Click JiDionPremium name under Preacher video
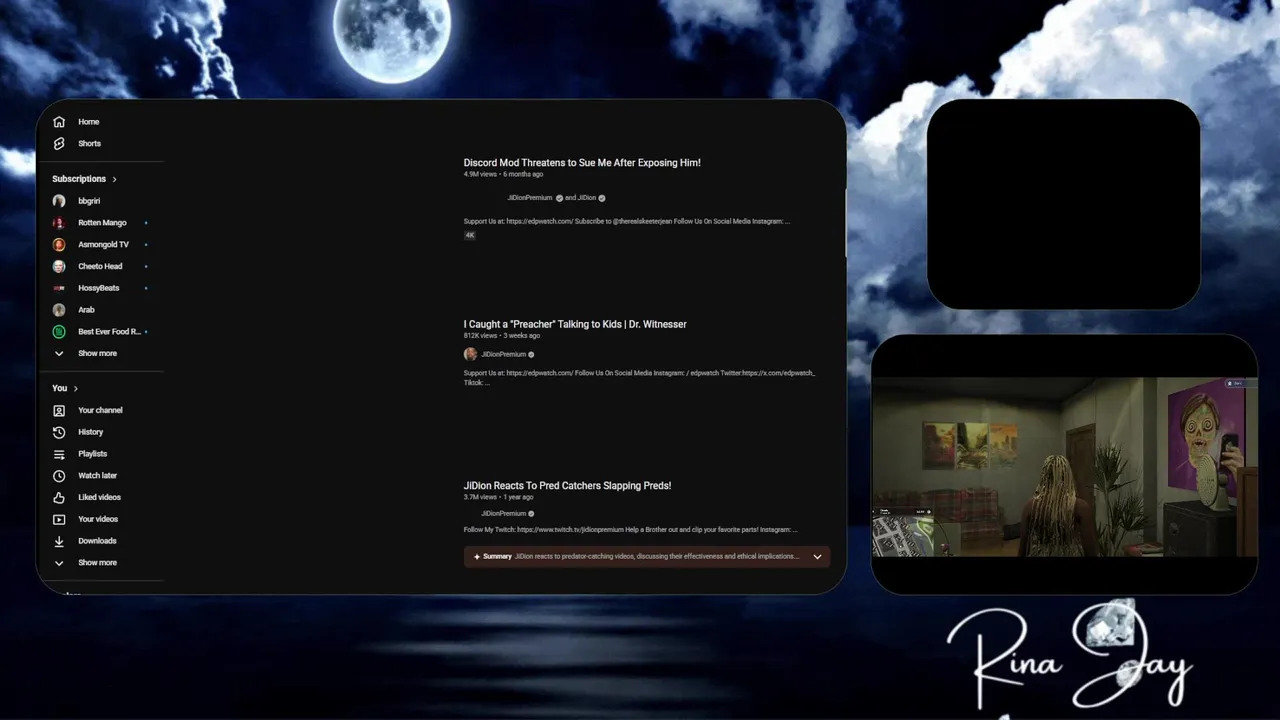Viewport: 1280px width, 720px height. coord(503,354)
